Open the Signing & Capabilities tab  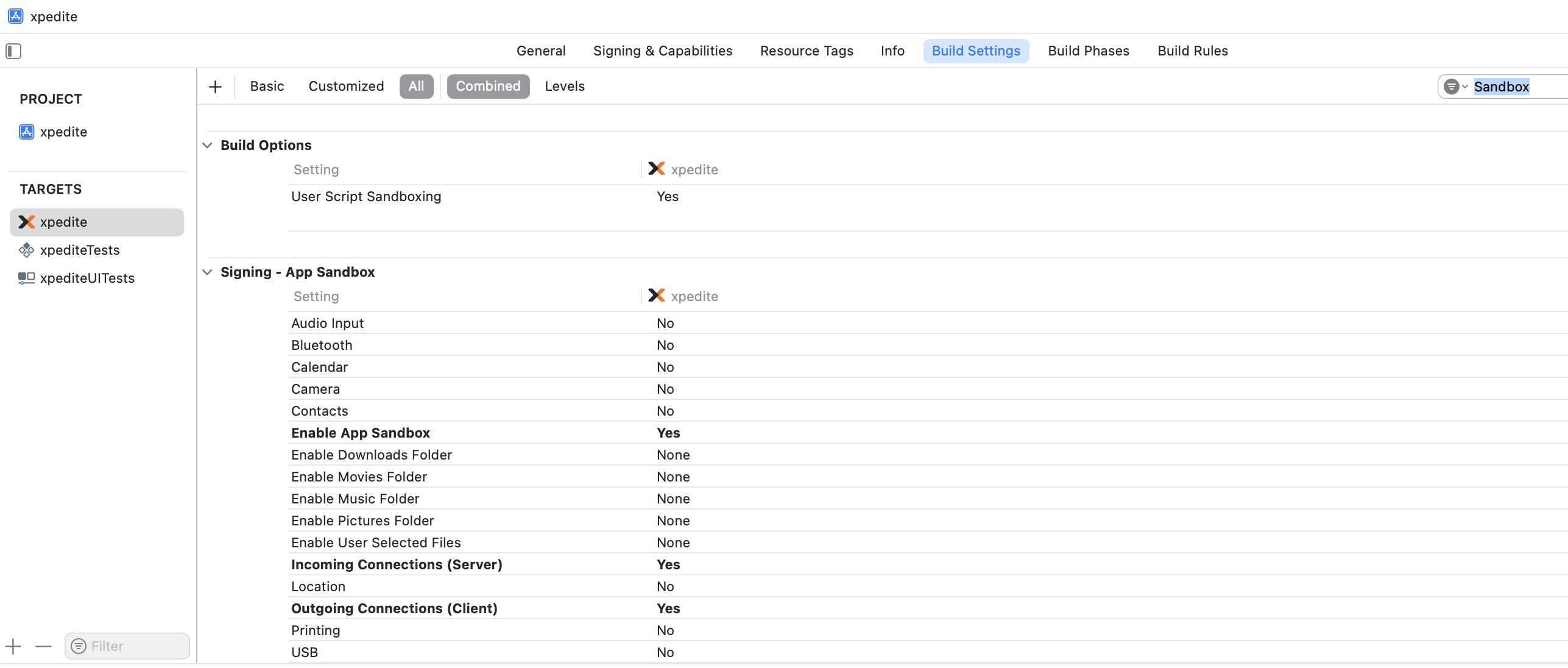662,51
